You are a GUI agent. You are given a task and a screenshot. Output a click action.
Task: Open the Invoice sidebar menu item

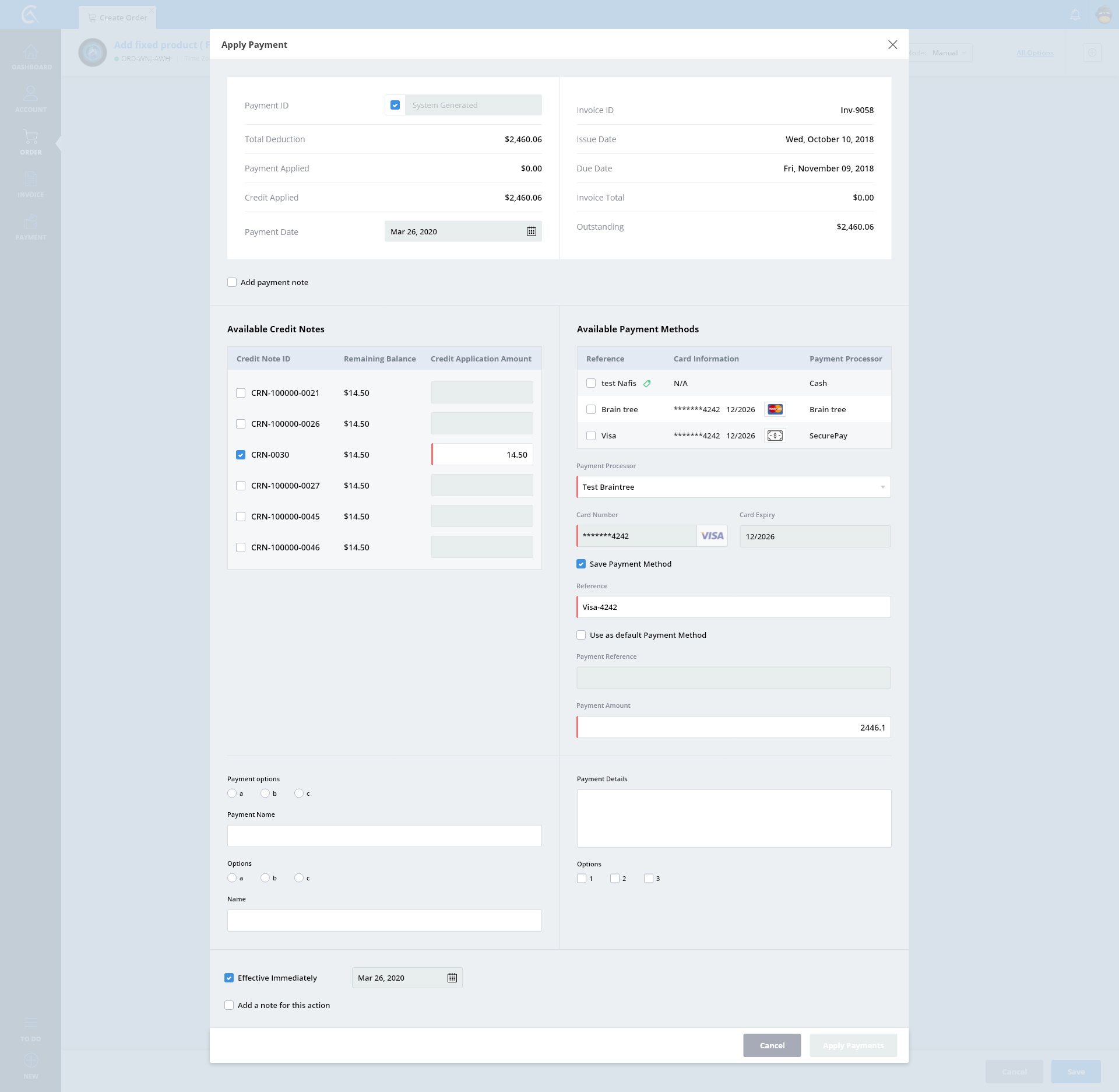tap(30, 184)
